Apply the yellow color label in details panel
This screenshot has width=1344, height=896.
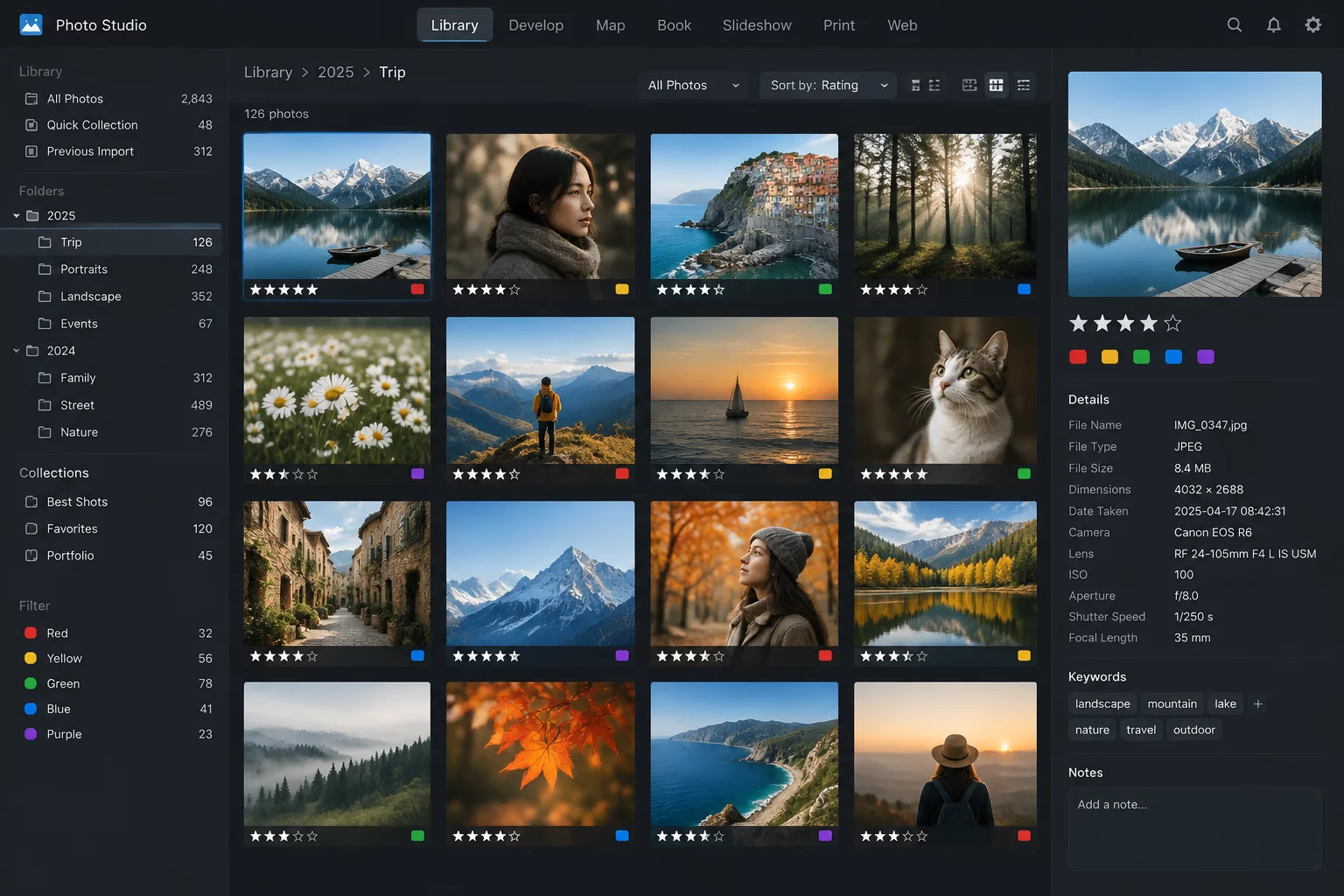click(x=1109, y=356)
